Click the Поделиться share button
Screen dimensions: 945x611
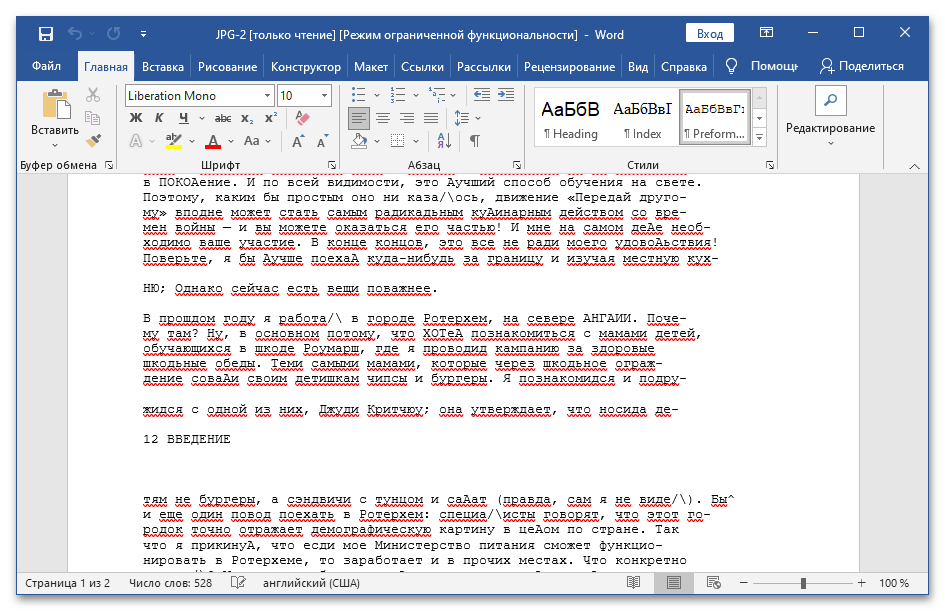tap(862, 66)
